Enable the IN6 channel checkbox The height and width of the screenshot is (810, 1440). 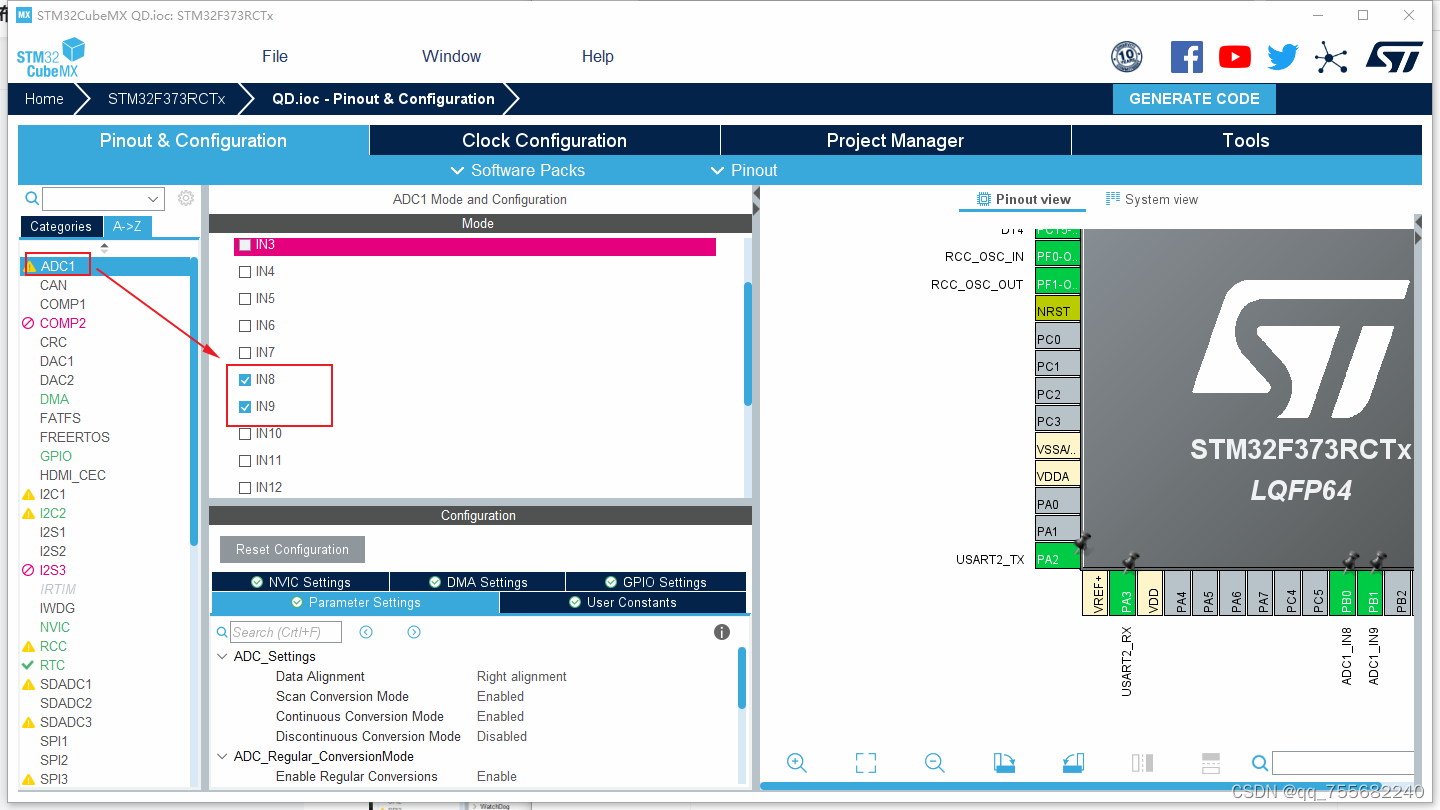(245, 326)
